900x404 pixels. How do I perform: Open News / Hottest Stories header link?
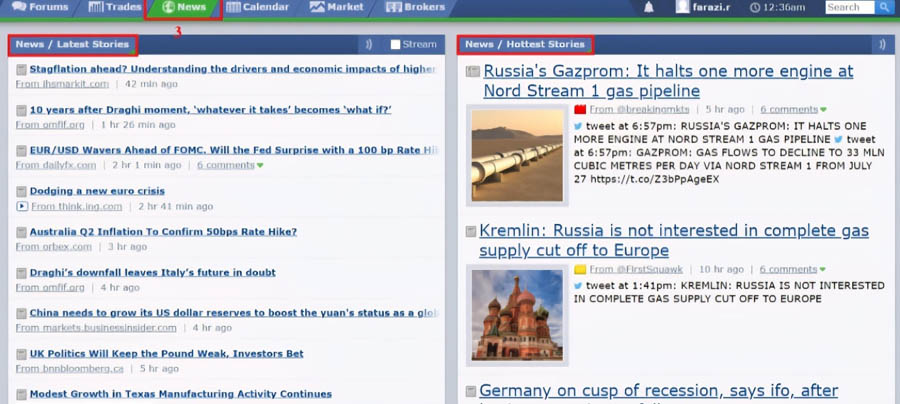pyautogui.click(x=525, y=44)
